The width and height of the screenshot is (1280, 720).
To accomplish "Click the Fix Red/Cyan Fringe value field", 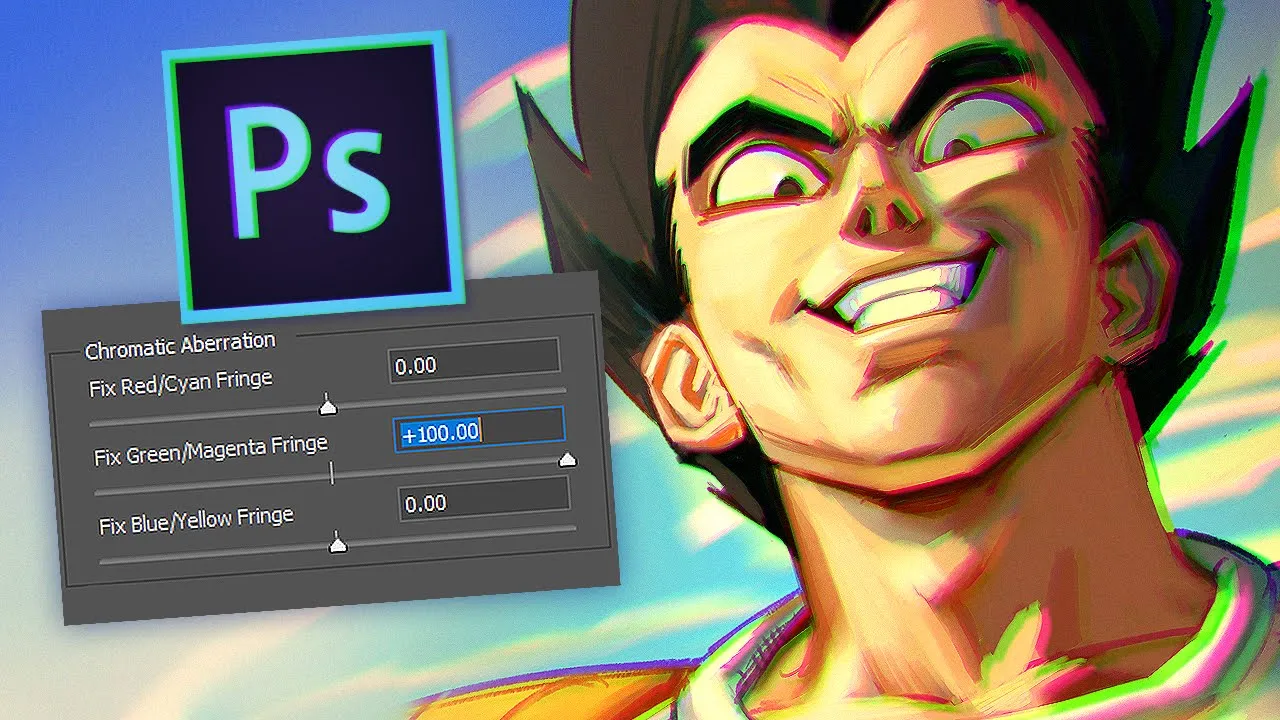I will click(473, 362).
